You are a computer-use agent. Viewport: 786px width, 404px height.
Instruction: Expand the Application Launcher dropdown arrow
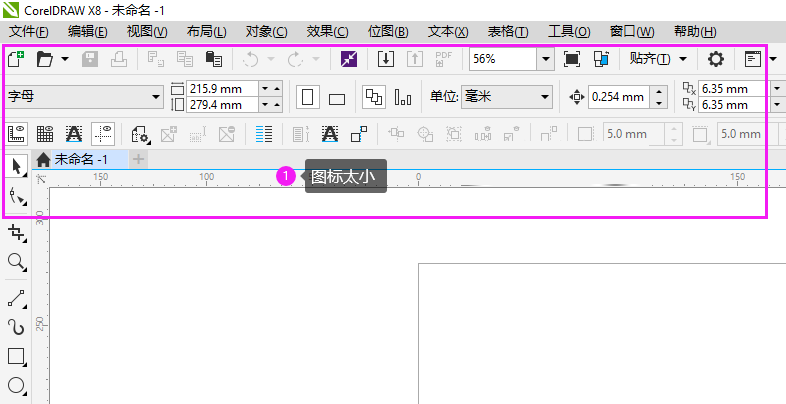pos(772,59)
